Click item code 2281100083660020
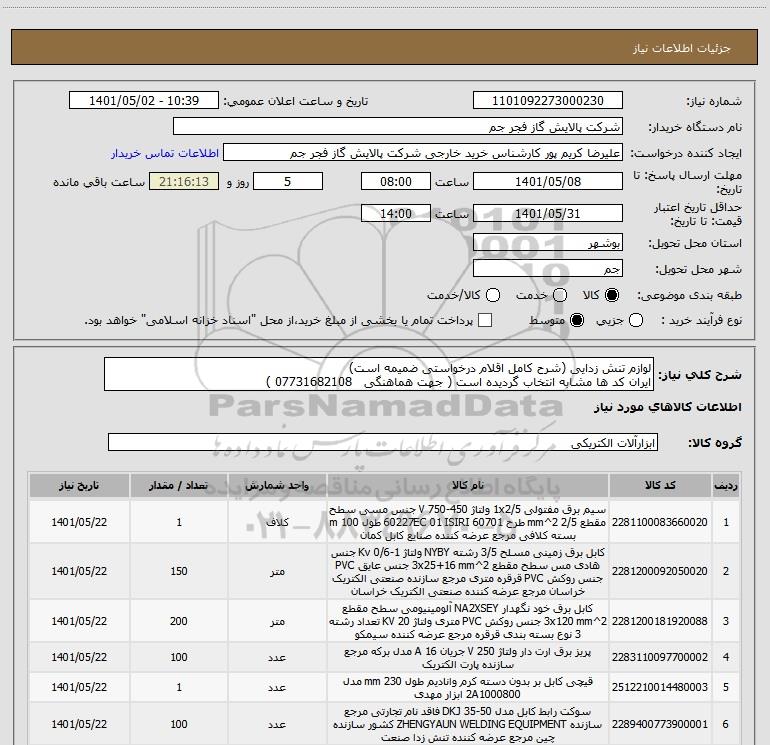This screenshot has height=745, width=770. 660,522
